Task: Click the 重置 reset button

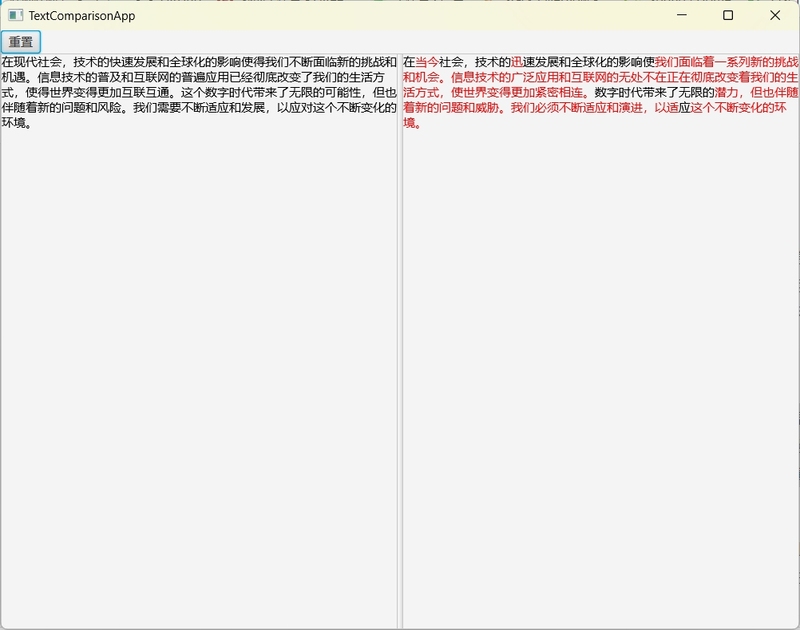Action: tap(20, 42)
